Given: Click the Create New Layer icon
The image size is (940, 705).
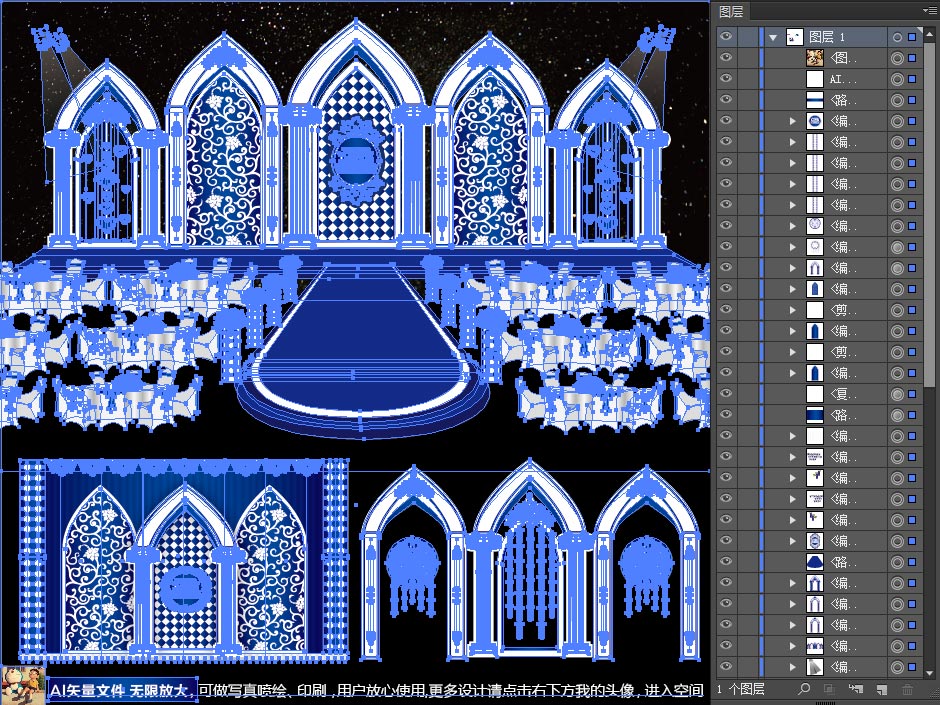Looking at the screenshot, I should [881, 689].
